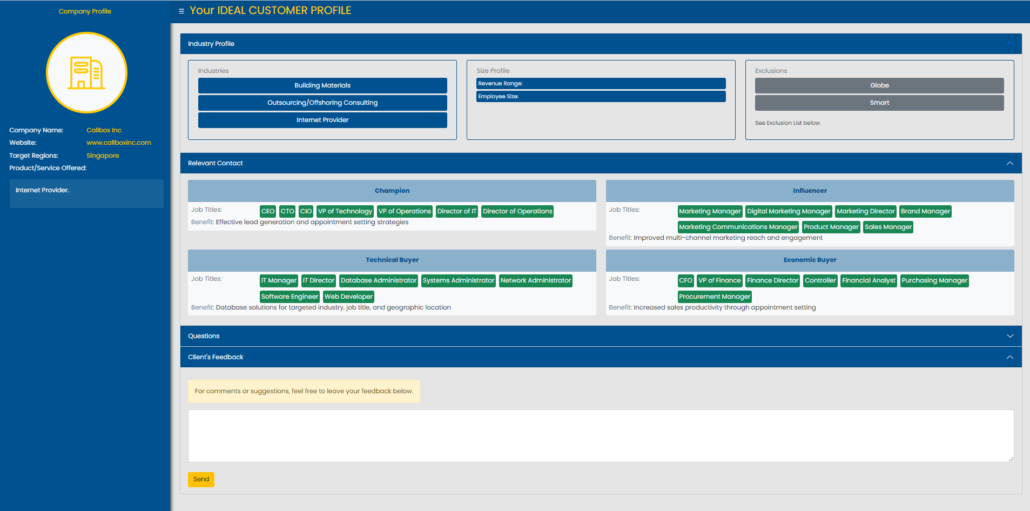The height and width of the screenshot is (511, 1030).
Task: Click the Technical Buyer section header
Action: [392, 260]
